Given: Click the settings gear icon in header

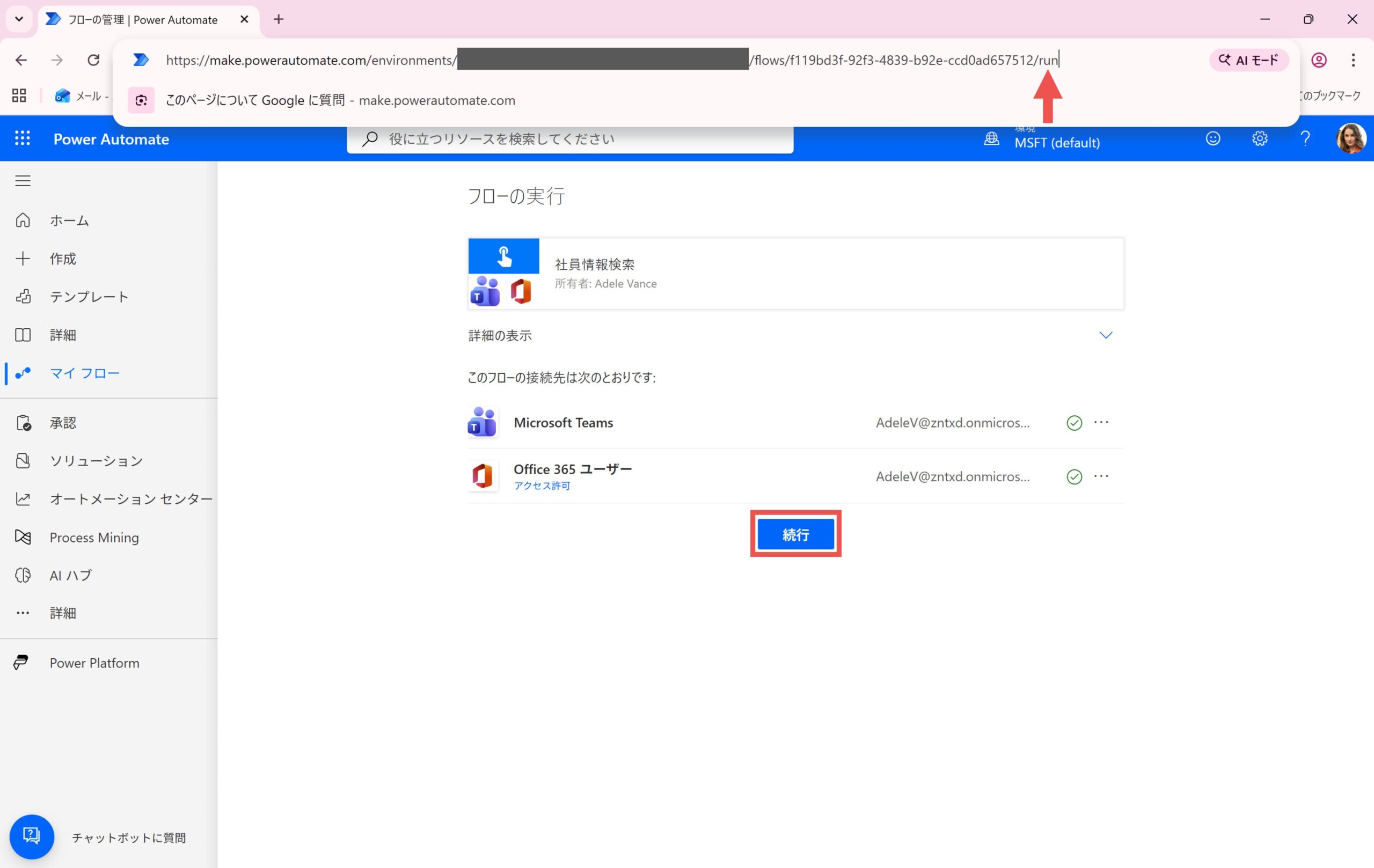Looking at the screenshot, I should tap(1259, 138).
